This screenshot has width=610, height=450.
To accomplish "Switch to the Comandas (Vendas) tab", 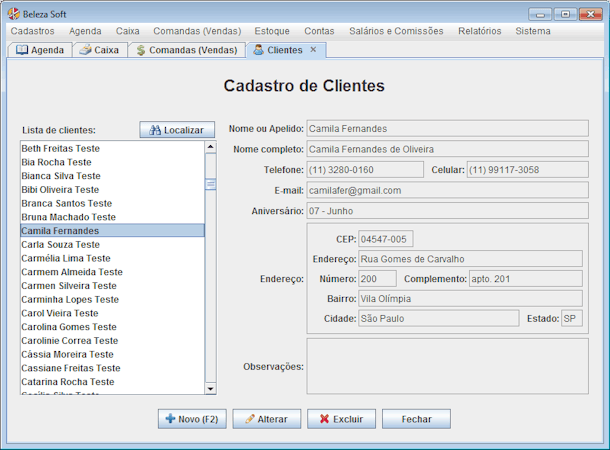I will pyautogui.click(x=187, y=50).
